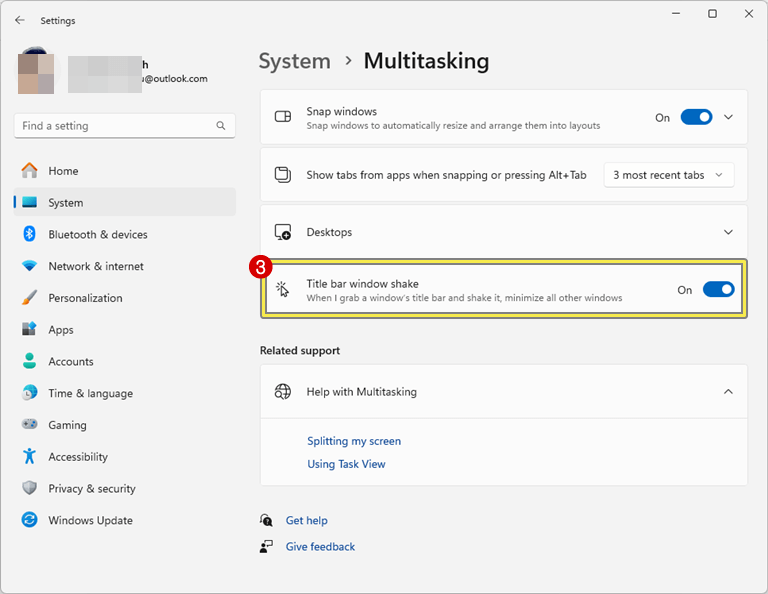768x594 pixels.
Task: Click the Give feedback icon
Action: coord(266,546)
